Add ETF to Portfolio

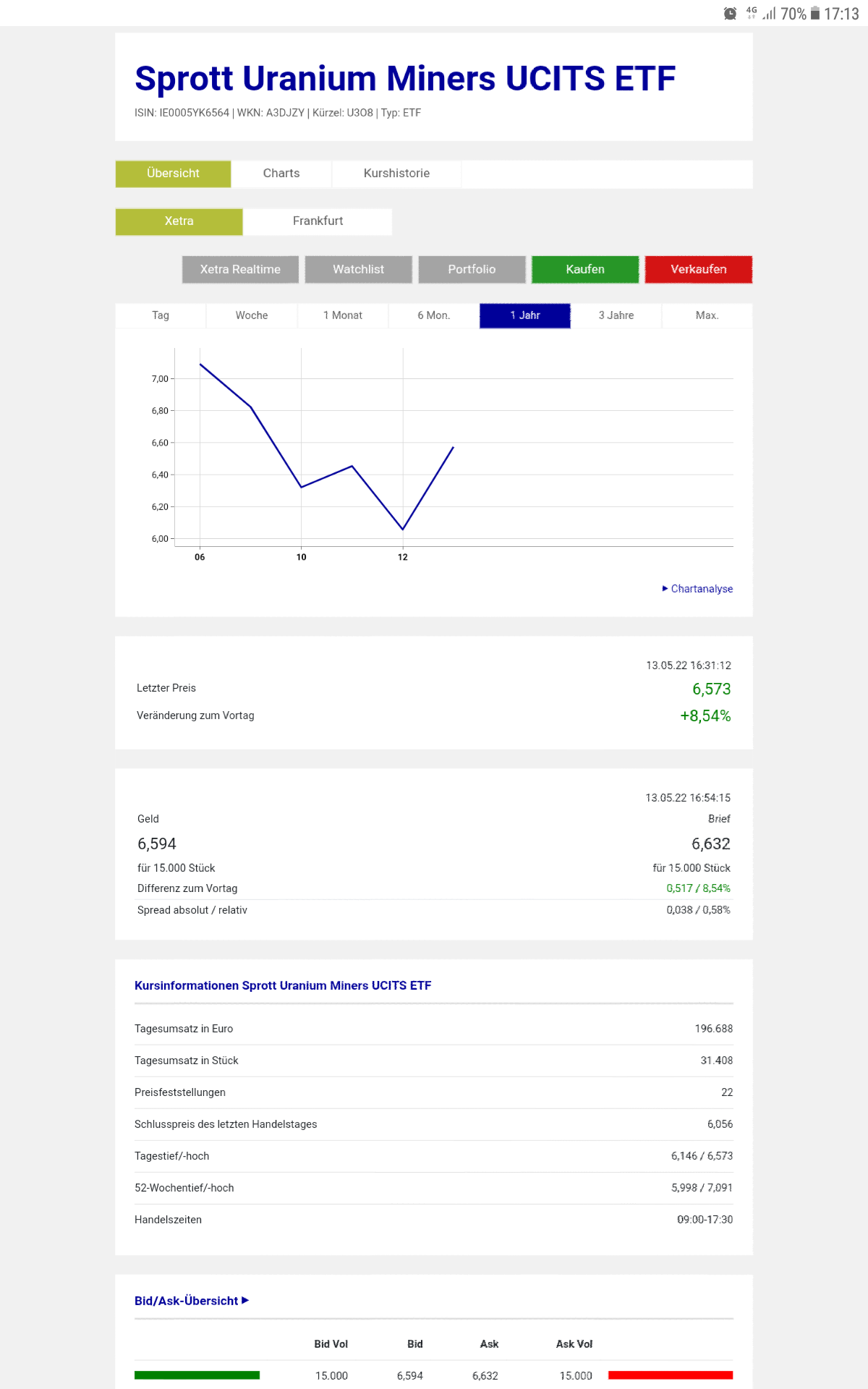coord(472,269)
